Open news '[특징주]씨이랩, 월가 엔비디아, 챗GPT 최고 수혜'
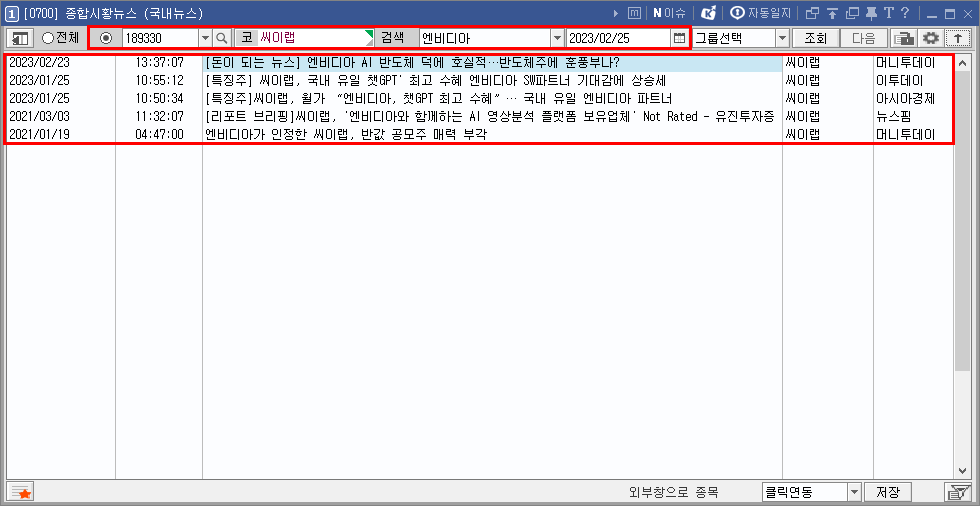 pyautogui.click(x=438, y=99)
